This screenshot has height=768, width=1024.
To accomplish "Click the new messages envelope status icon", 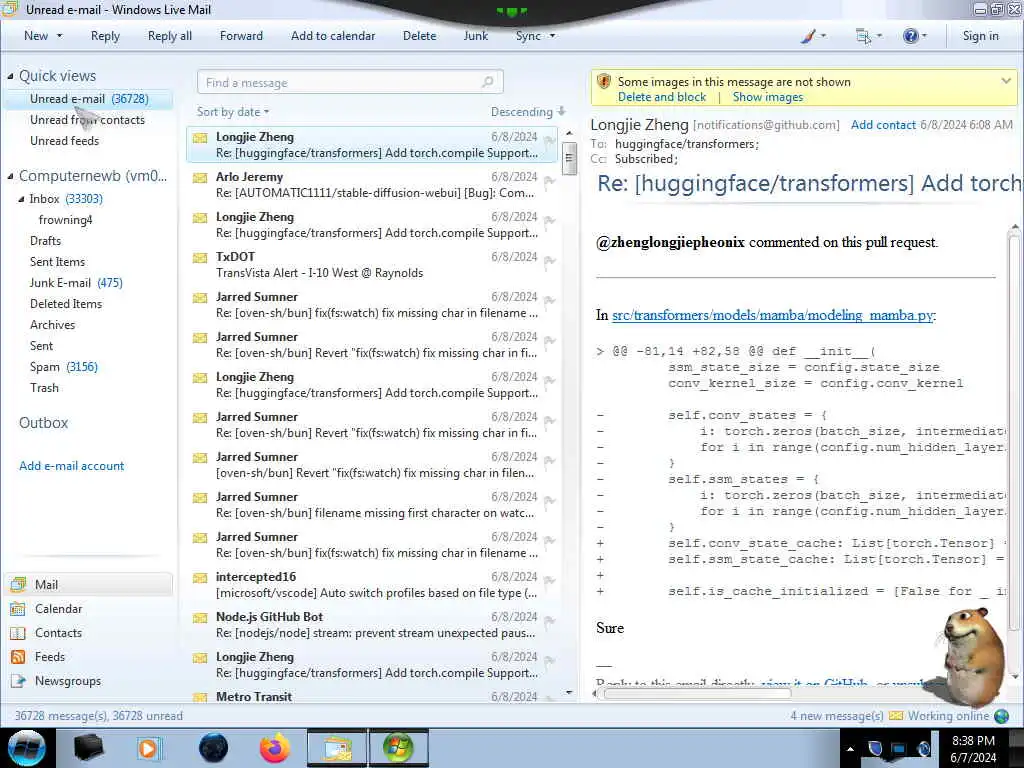I will (x=896, y=716).
